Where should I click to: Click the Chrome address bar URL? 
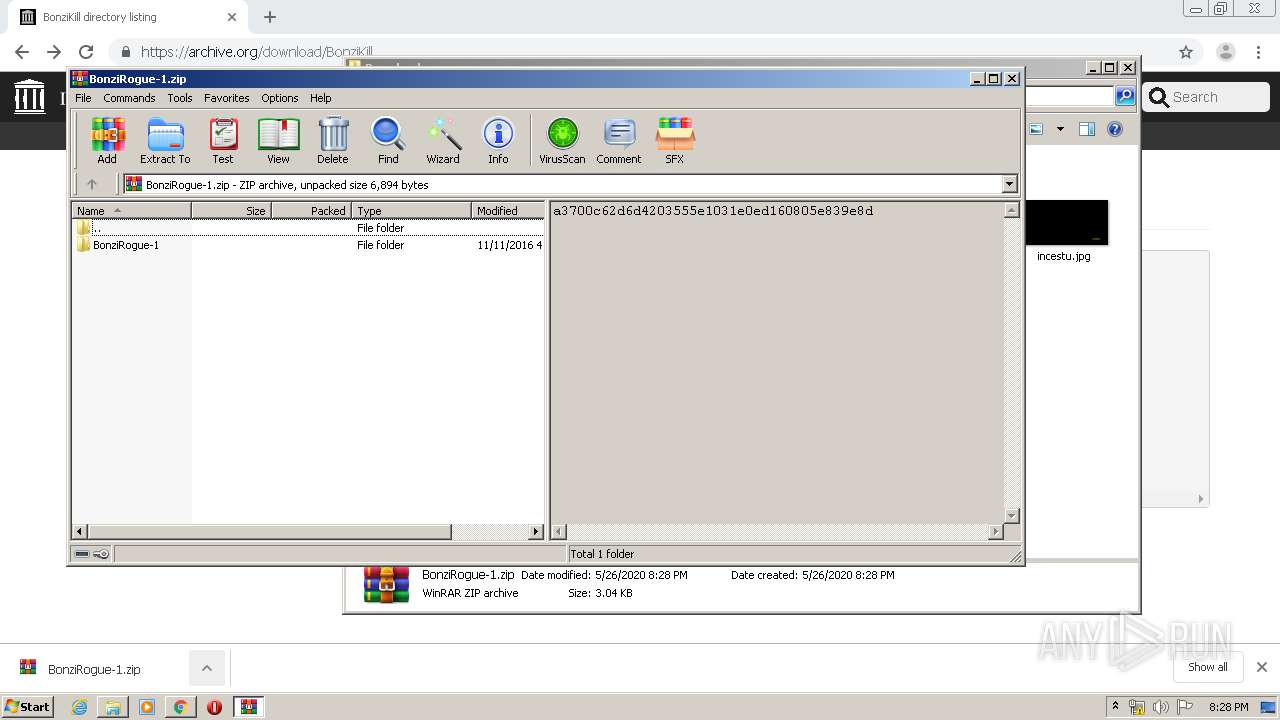(256, 52)
